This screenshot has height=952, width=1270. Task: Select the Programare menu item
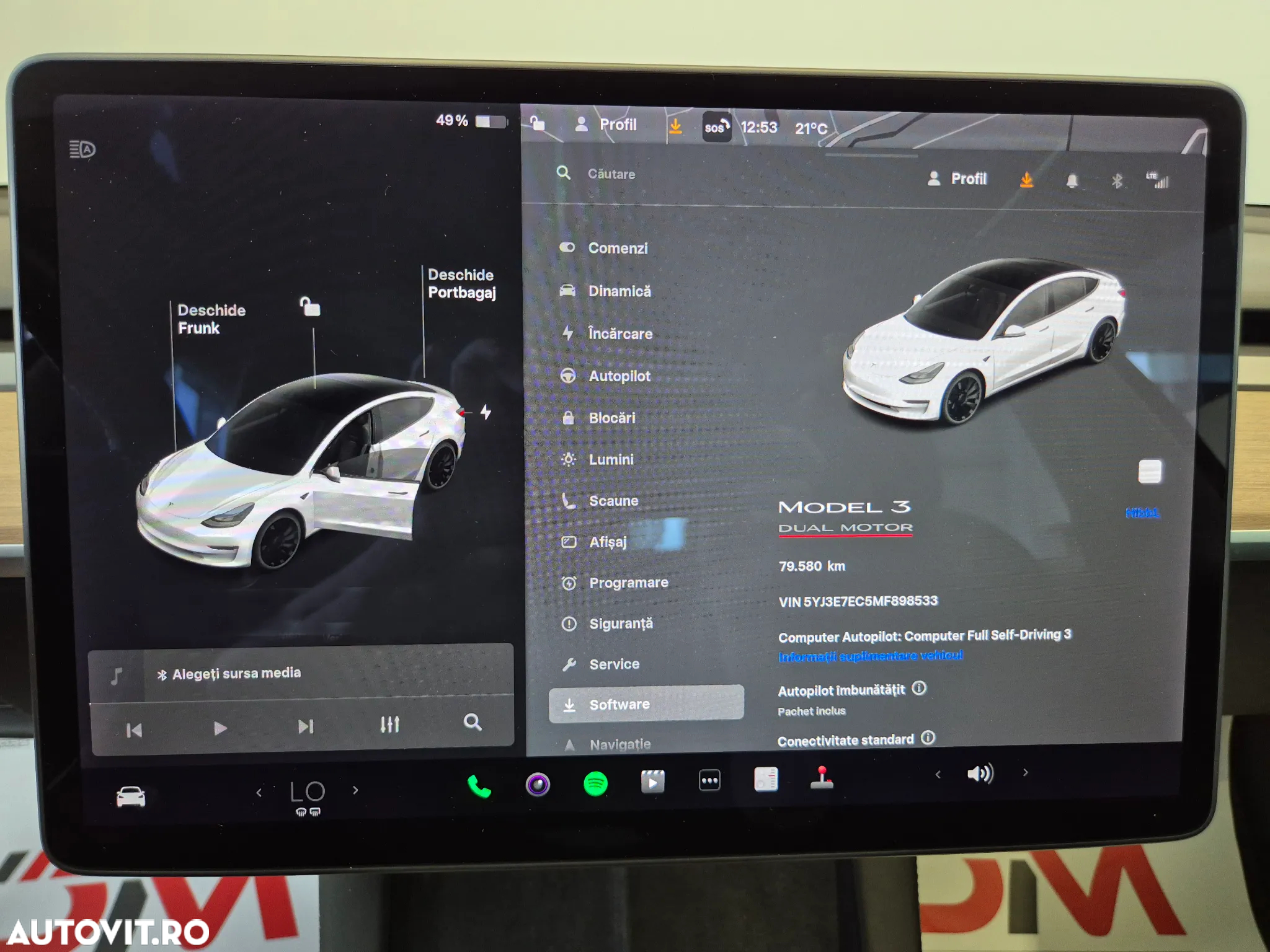coord(615,583)
